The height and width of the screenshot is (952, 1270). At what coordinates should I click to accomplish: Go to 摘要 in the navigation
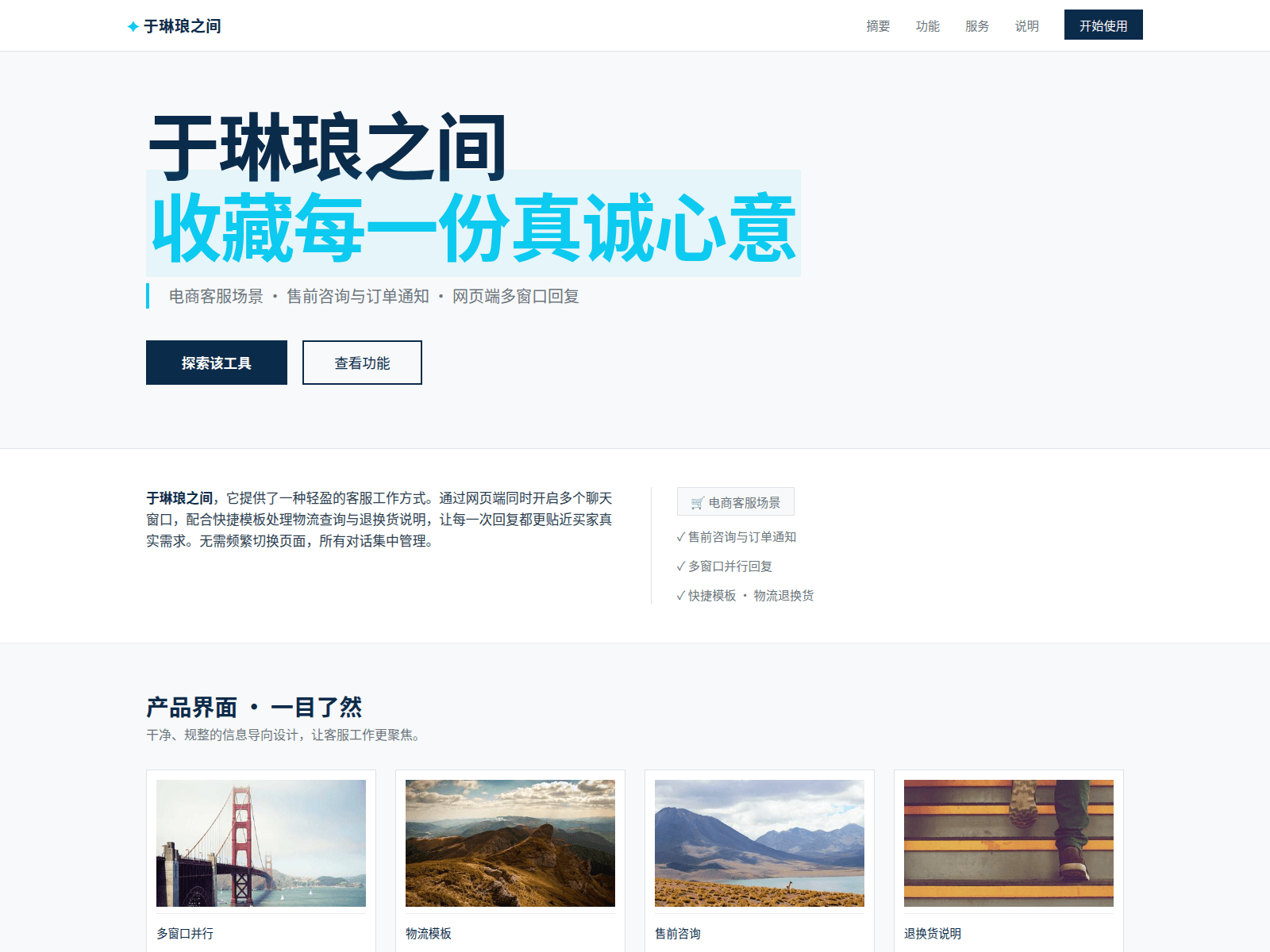pos(878,26)
